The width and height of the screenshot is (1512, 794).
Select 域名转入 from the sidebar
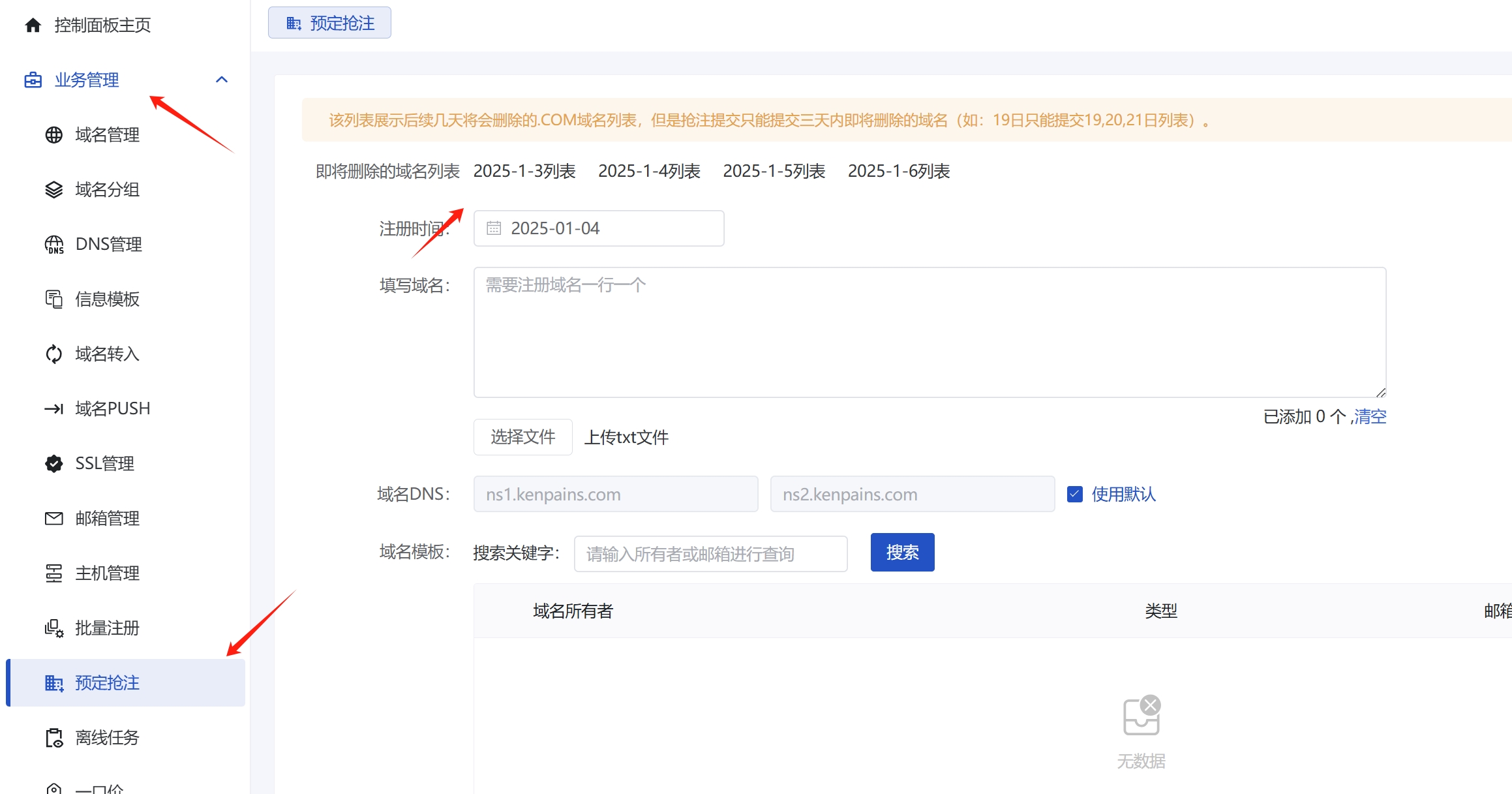point(108,354)
